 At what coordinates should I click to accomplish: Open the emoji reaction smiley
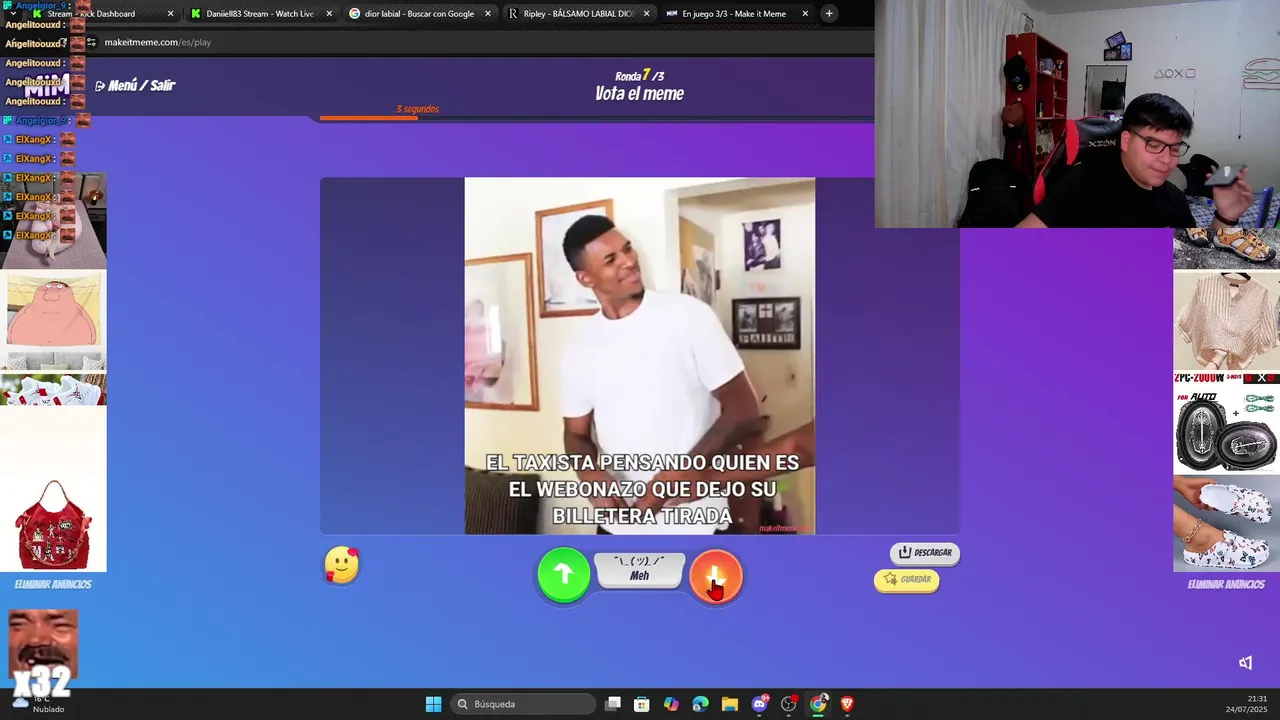pyautogui.click(x=342, y=565)
